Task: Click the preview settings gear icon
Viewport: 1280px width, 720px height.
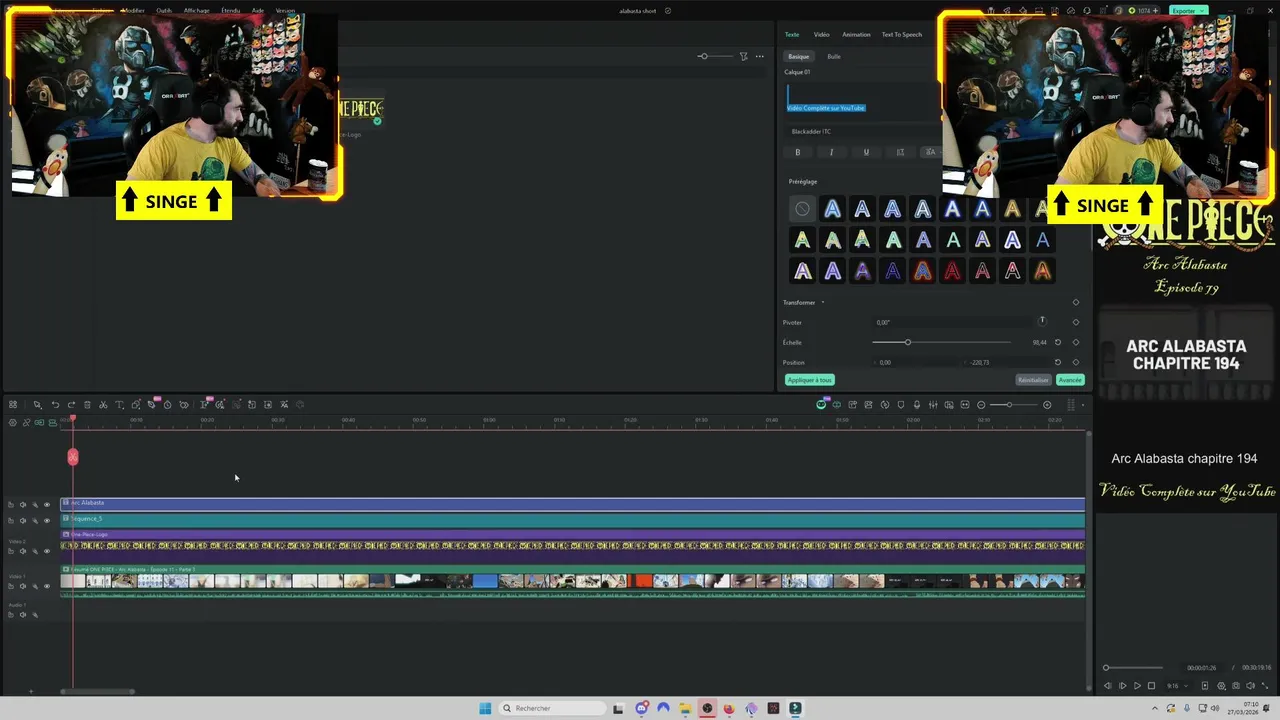Action: pyautogui.click(x=1221, y=686)
